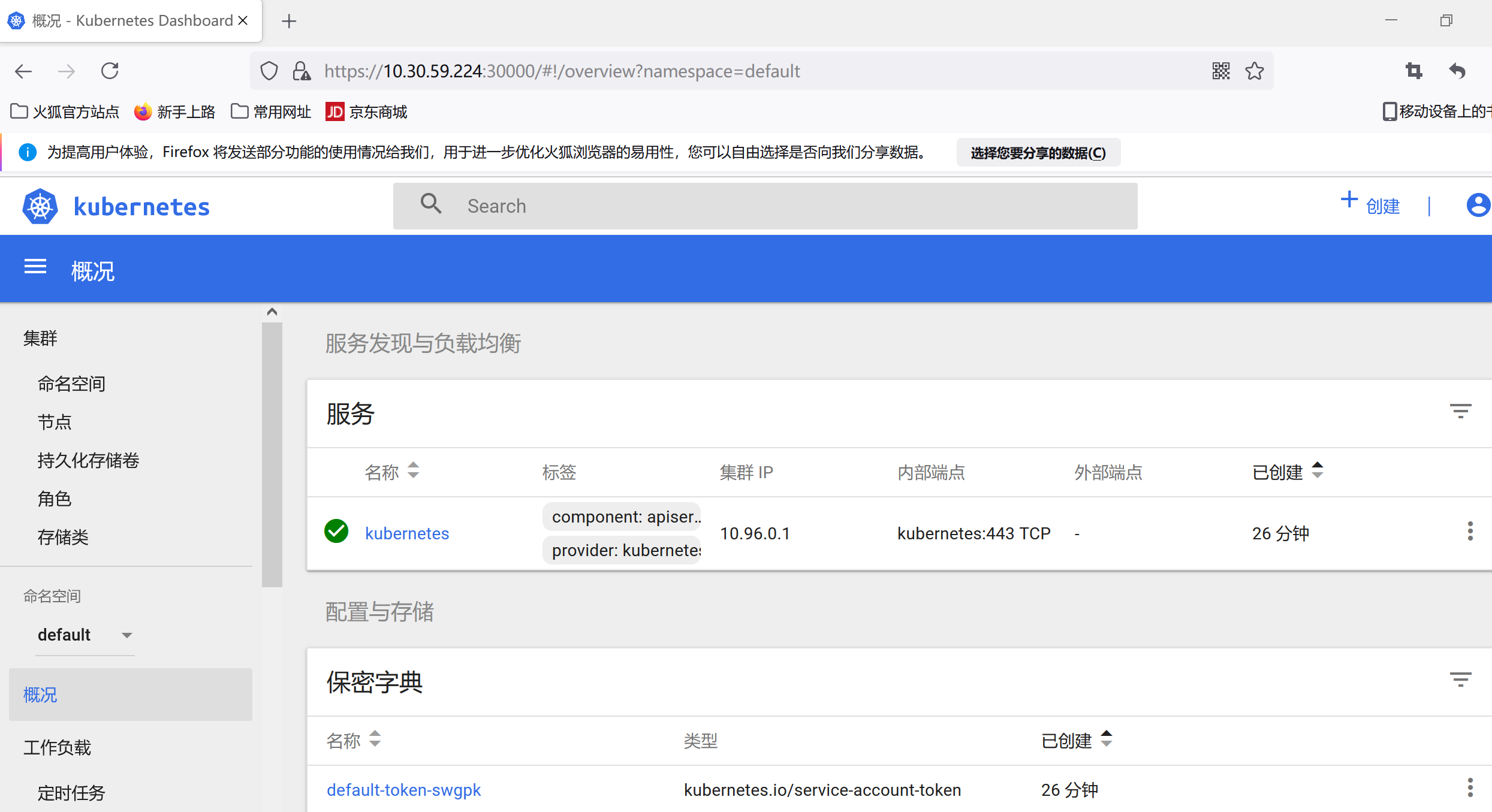
Task: Open the navigation drawer hamburger icon
Action: pos(35,267)
